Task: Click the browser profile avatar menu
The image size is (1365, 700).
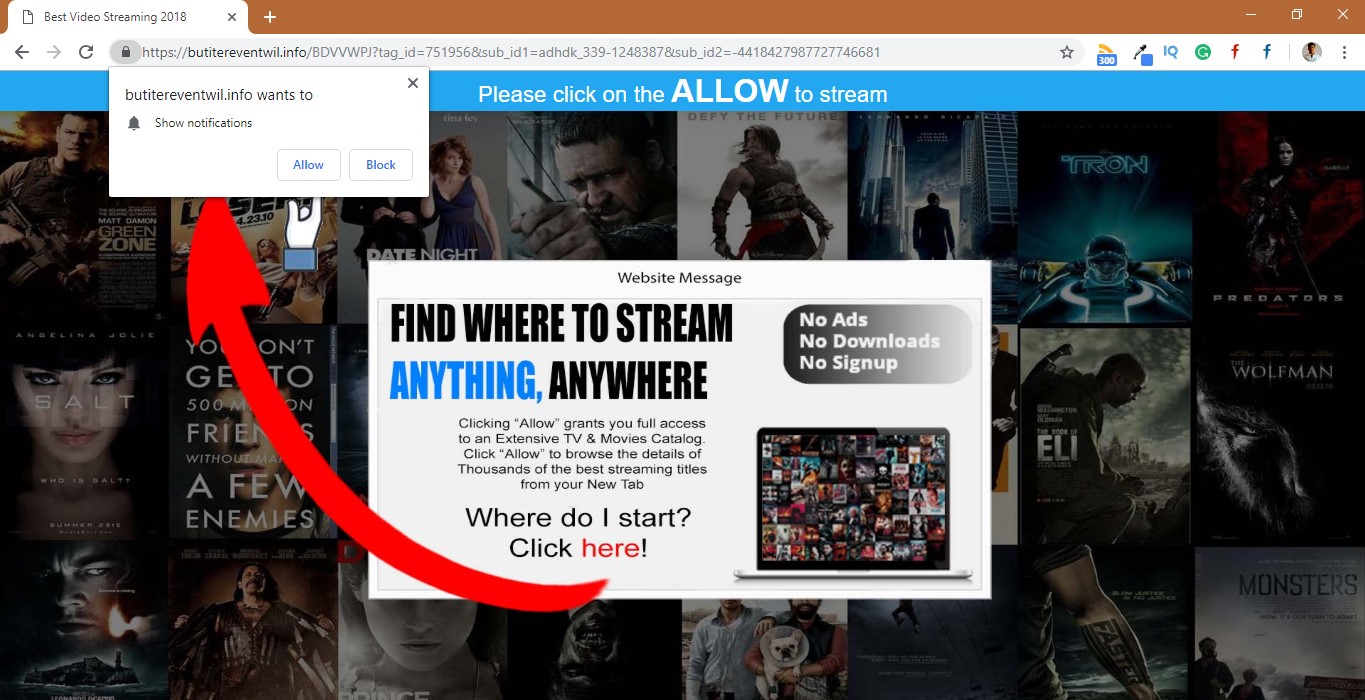Action: pyautogui.click(x=1310, y=51)
